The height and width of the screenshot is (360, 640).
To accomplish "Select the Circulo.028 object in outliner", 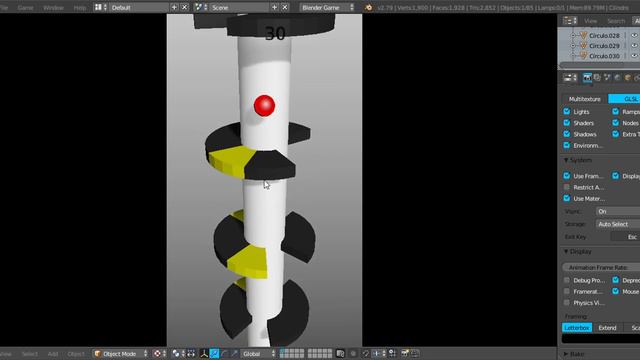I will (x=604, y=36).
